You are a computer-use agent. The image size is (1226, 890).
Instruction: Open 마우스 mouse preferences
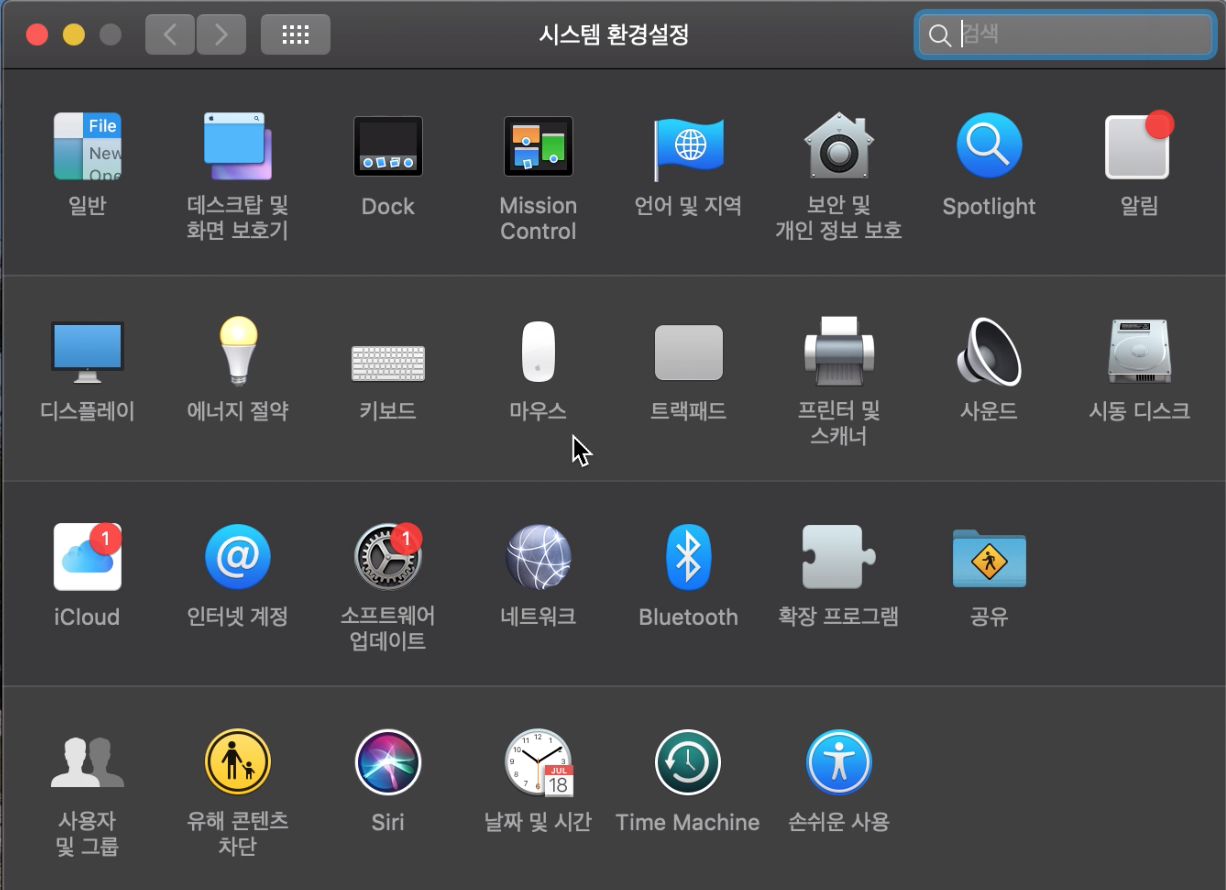pos(538,352)
